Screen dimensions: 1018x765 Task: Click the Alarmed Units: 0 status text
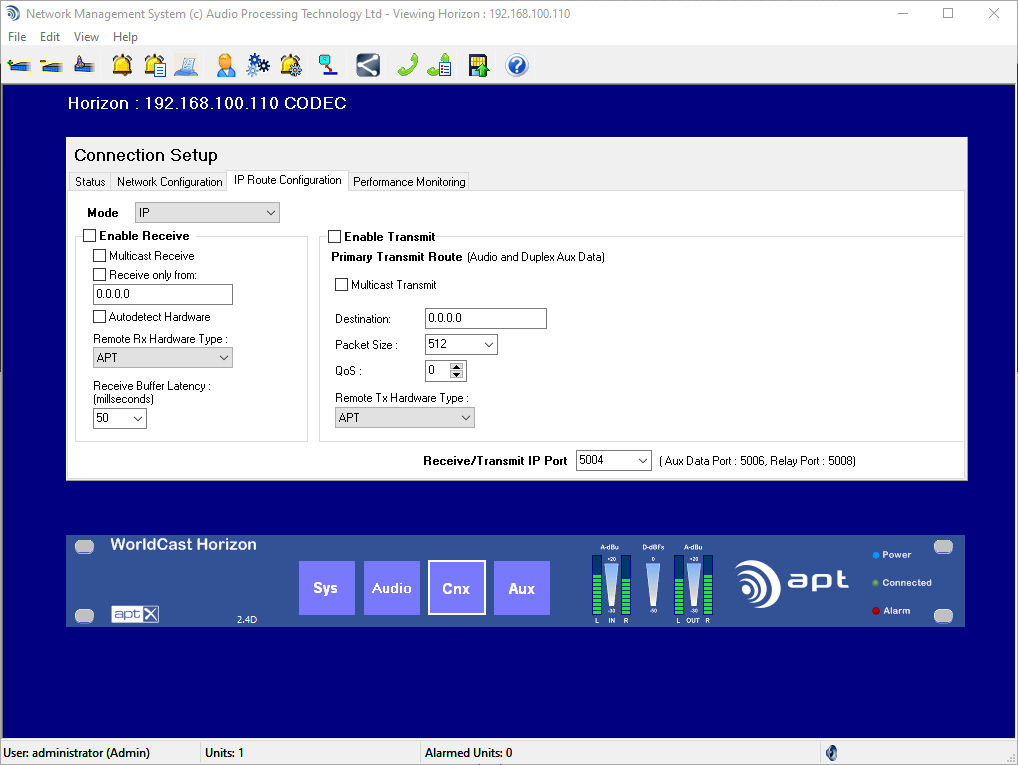click(x=468, y=753)
